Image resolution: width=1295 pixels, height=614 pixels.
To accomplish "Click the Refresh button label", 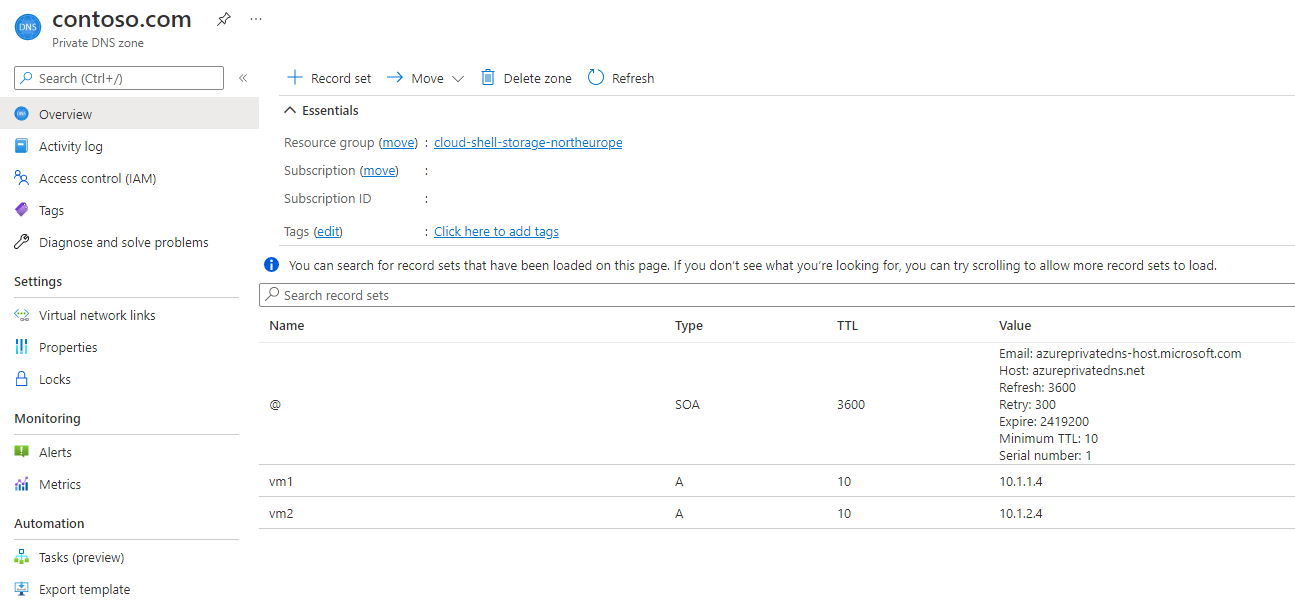I will point(633,78).
